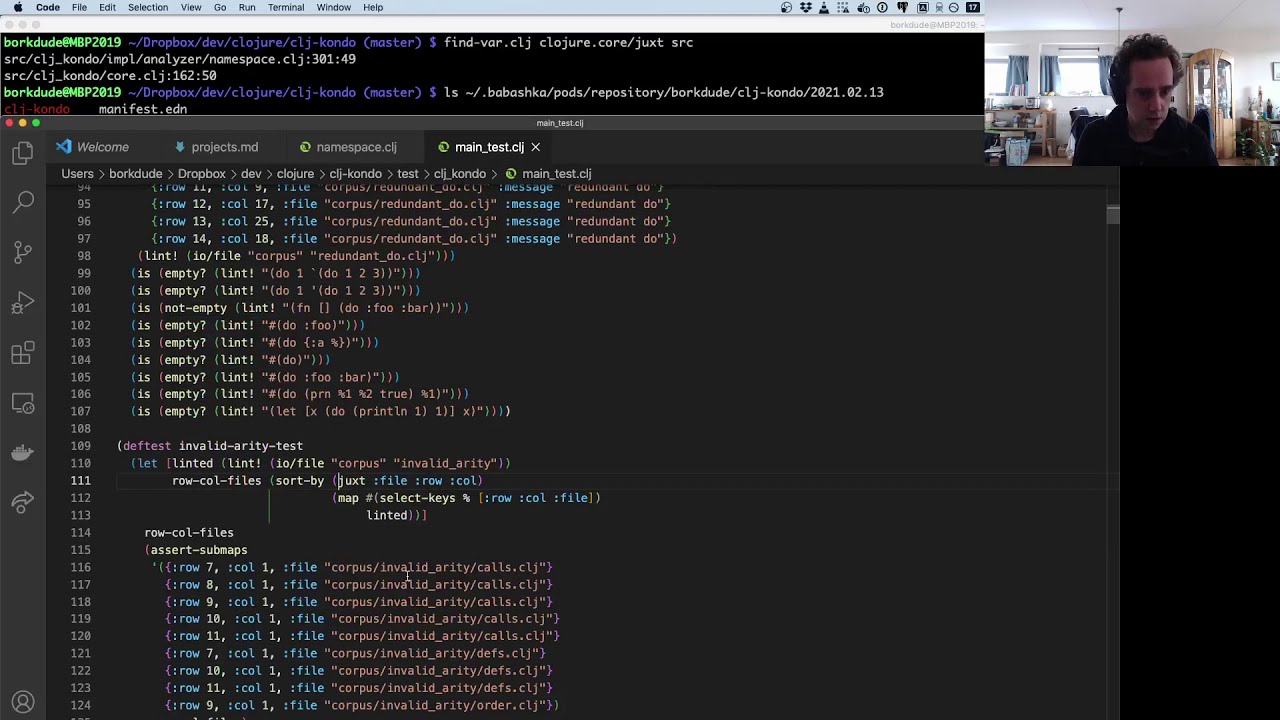Click the editor's vertical scrollbar thumb
1280x720 pixels.
tap(1113, 213)
